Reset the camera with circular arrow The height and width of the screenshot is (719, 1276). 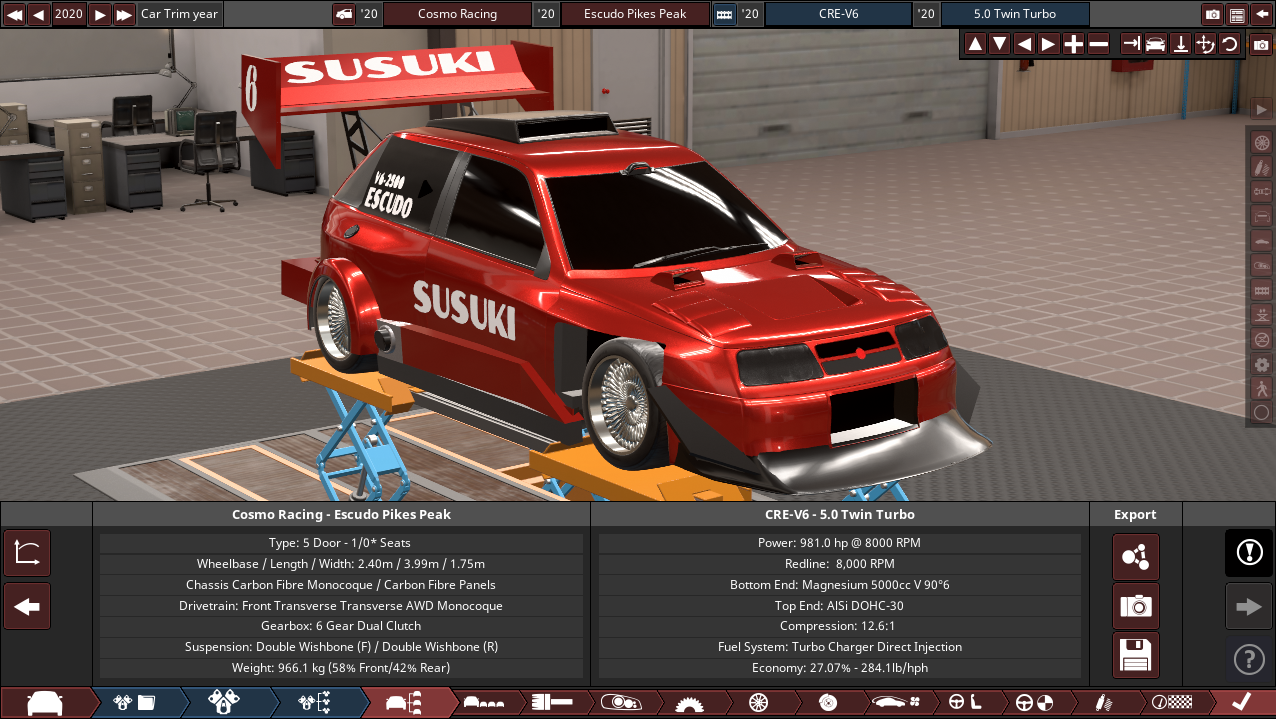point(1229,44)
